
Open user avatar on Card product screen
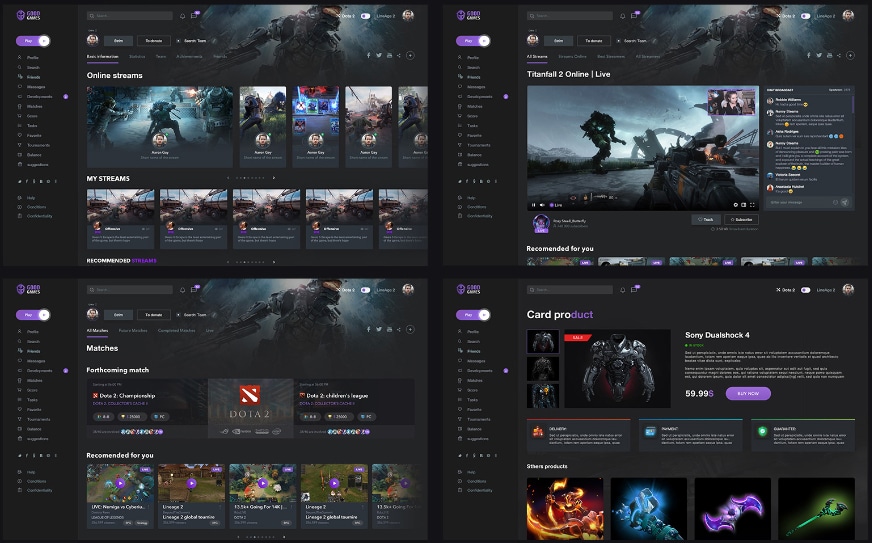[848, 289]
